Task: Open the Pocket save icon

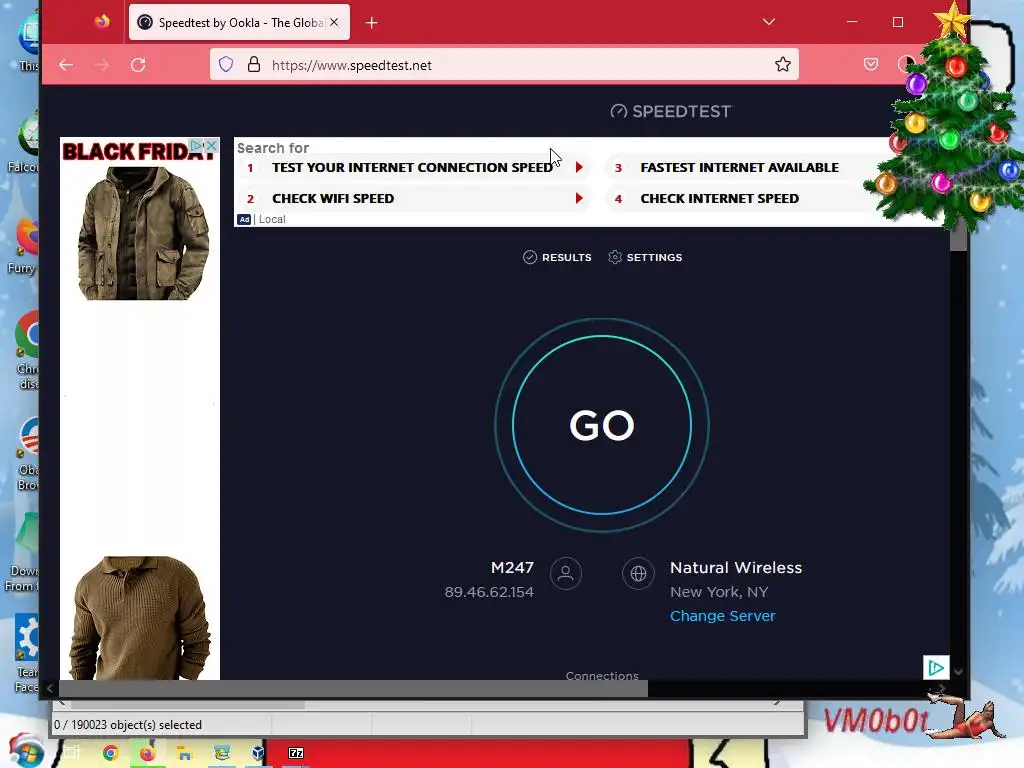Action: [871, 65]
